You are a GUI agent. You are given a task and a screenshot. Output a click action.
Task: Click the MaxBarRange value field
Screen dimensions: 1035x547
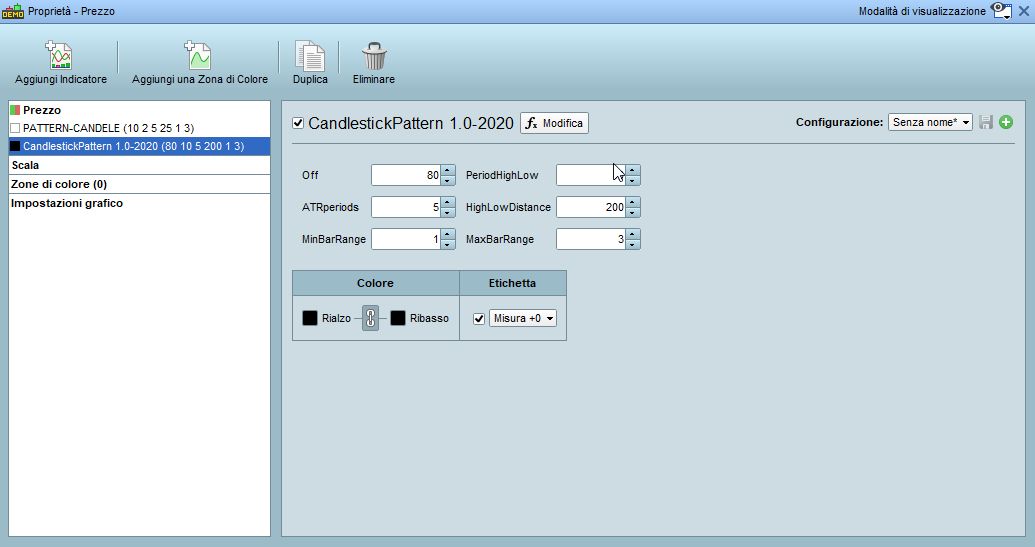[x=591, y=239]
